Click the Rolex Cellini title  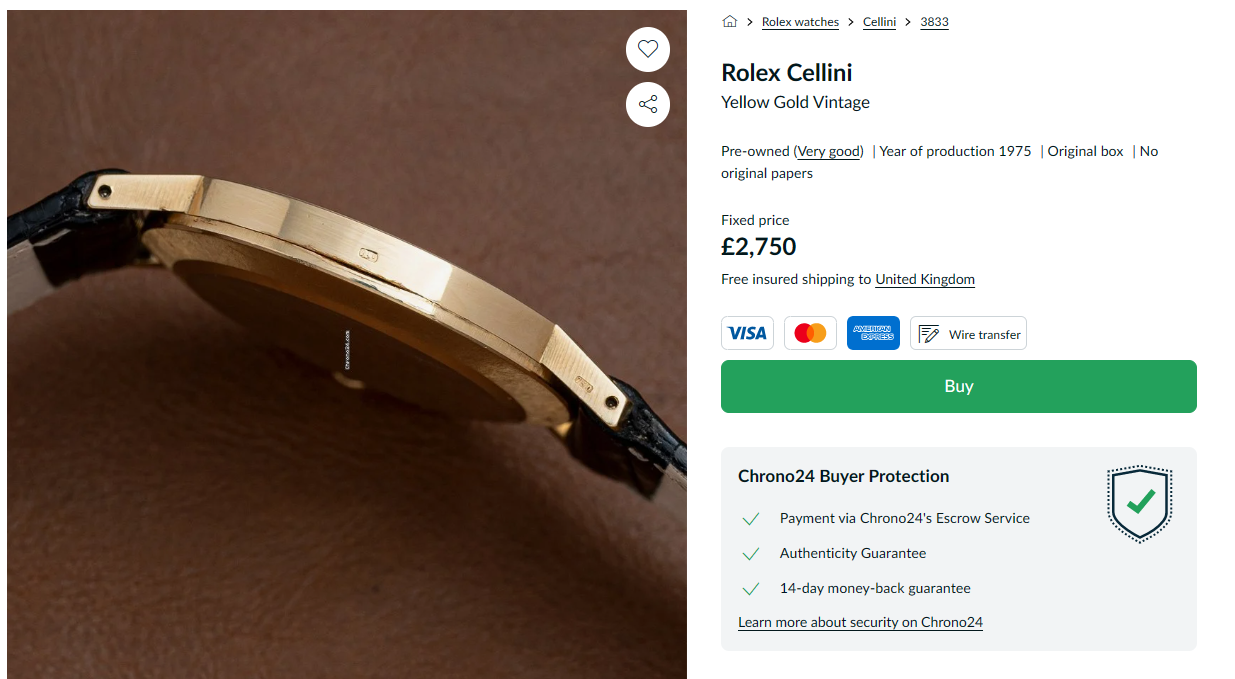(x=786, y=72)
